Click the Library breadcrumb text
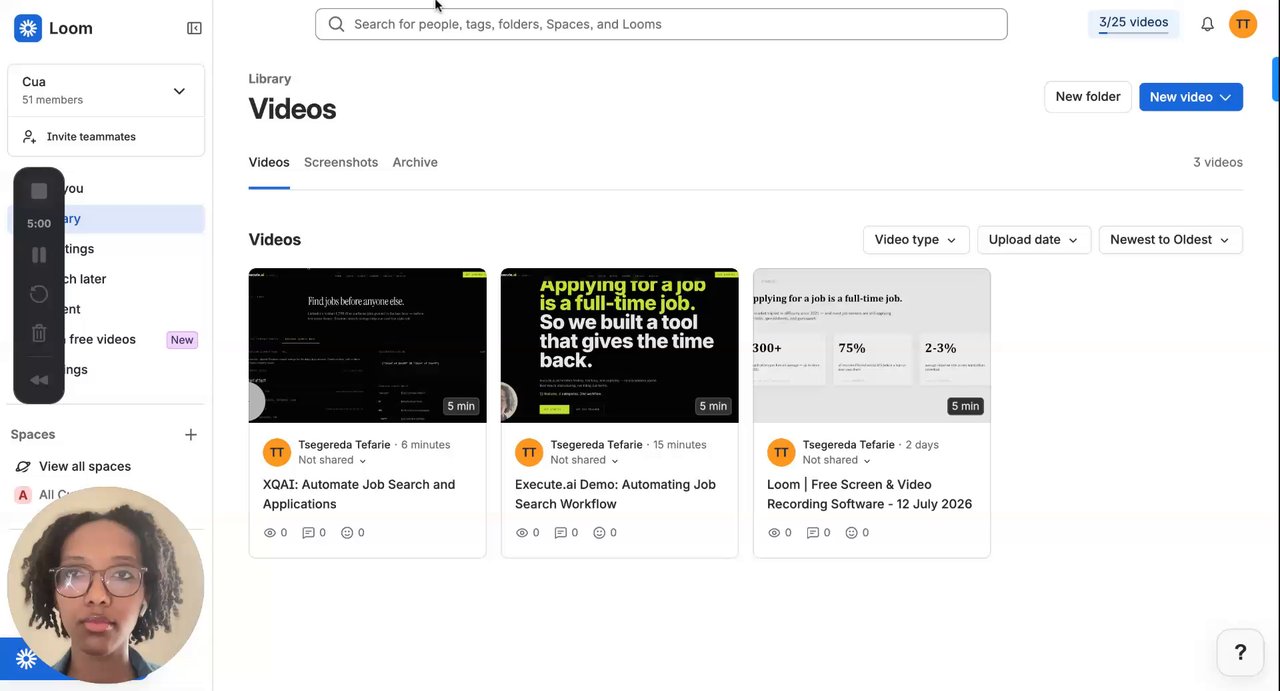 (270, 79)
